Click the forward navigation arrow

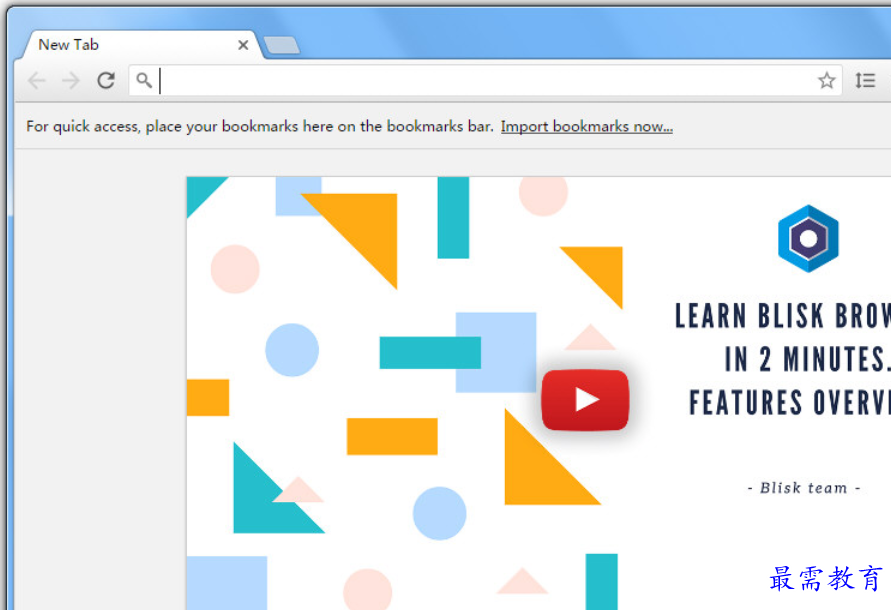[70, 81]
